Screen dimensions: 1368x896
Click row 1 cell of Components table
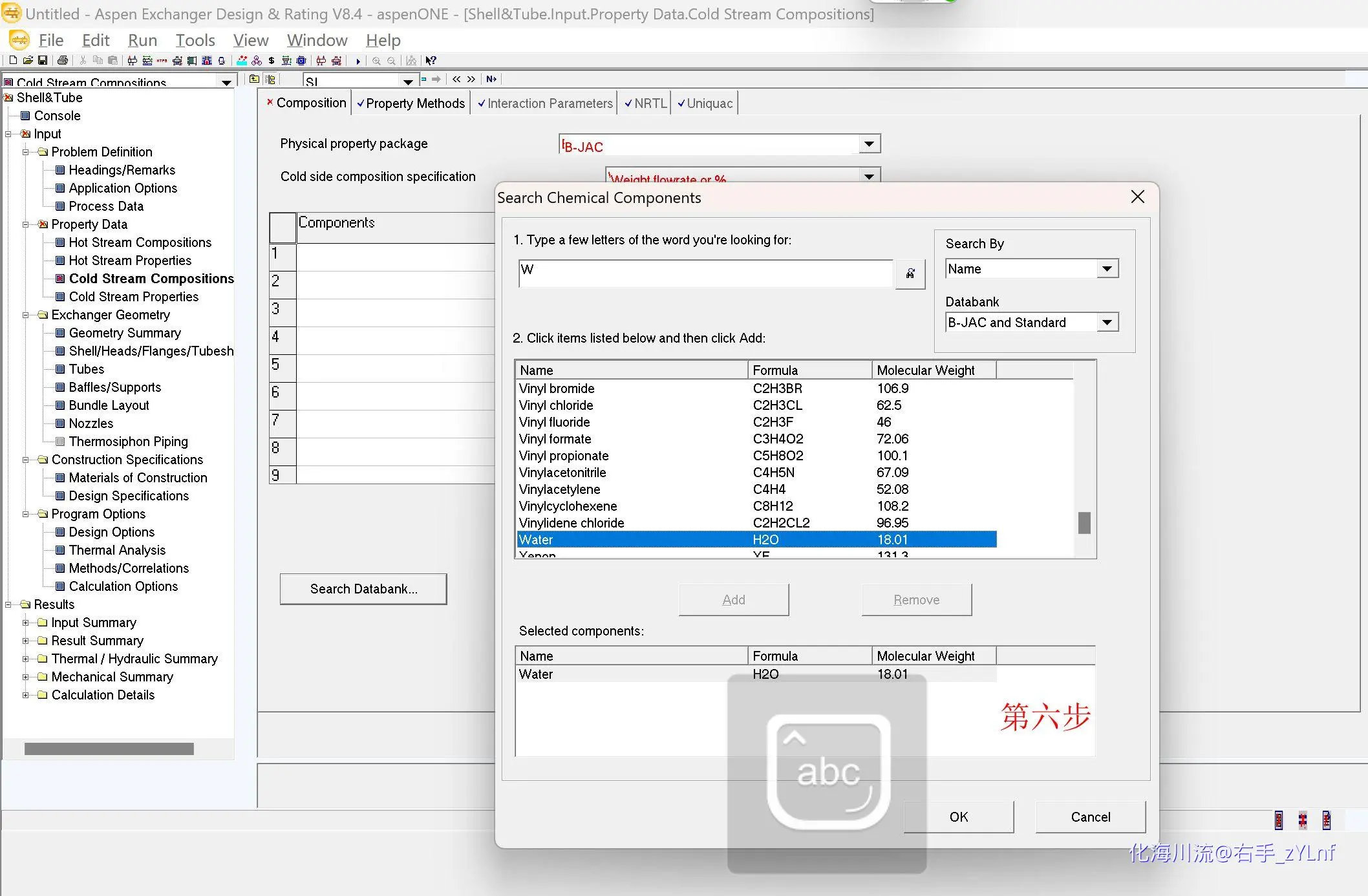click(x=396, y=257)
